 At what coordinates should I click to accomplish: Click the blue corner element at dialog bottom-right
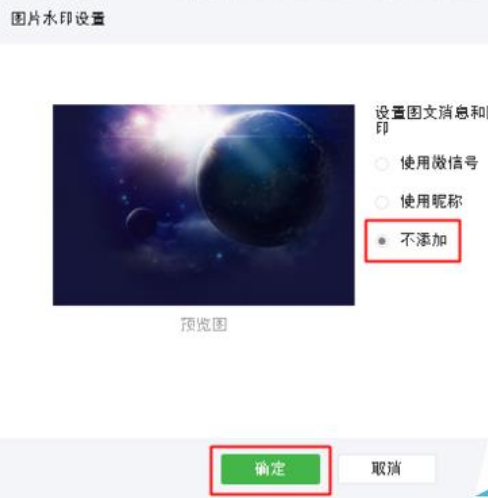click(482, 493)
